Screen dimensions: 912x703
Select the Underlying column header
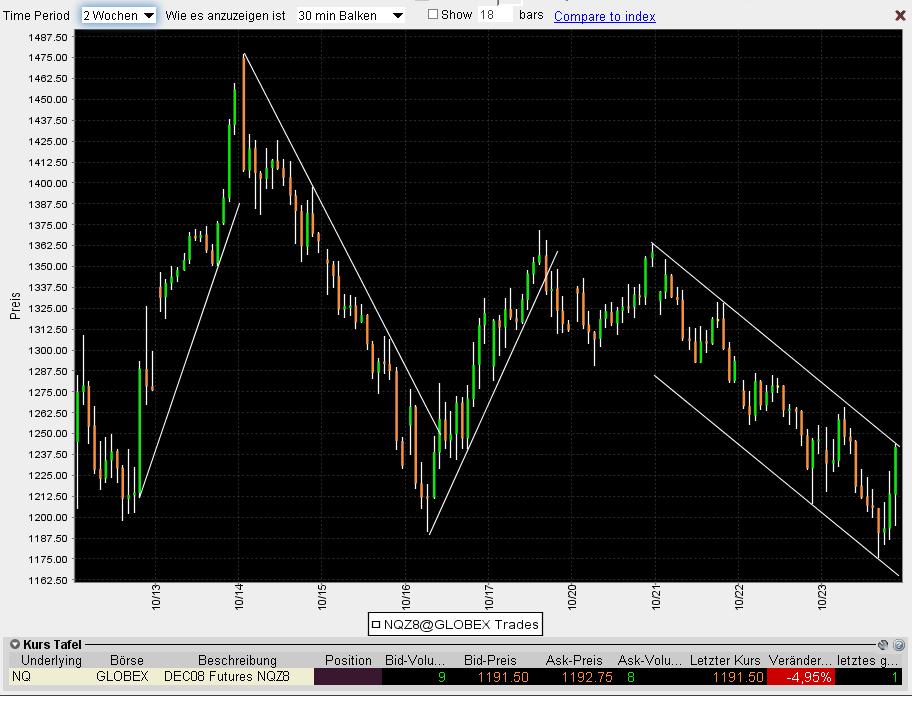[51, 661]
